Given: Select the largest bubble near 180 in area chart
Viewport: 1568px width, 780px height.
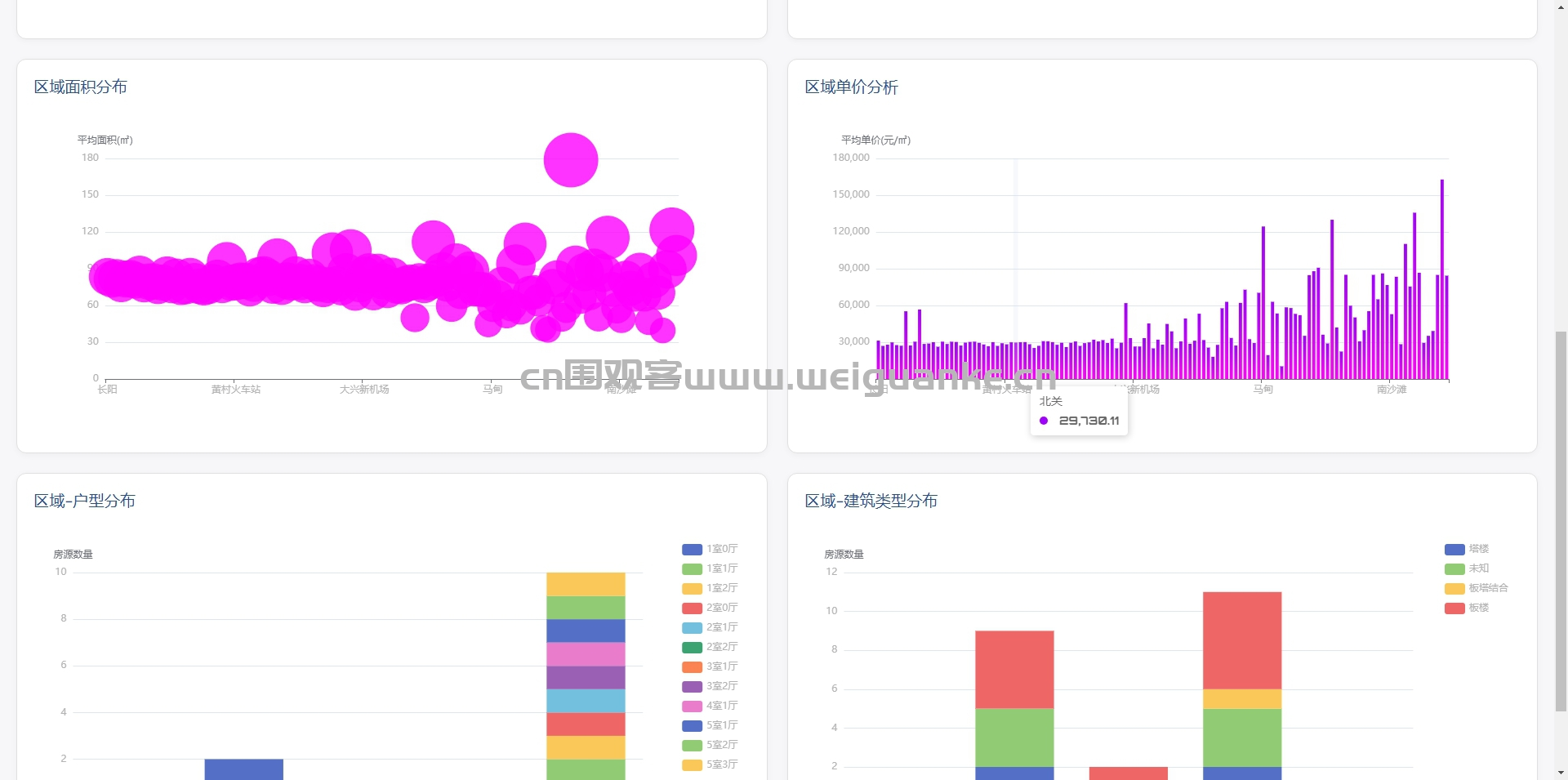Looking at the screenshot, I should click(x=571, y=160).
